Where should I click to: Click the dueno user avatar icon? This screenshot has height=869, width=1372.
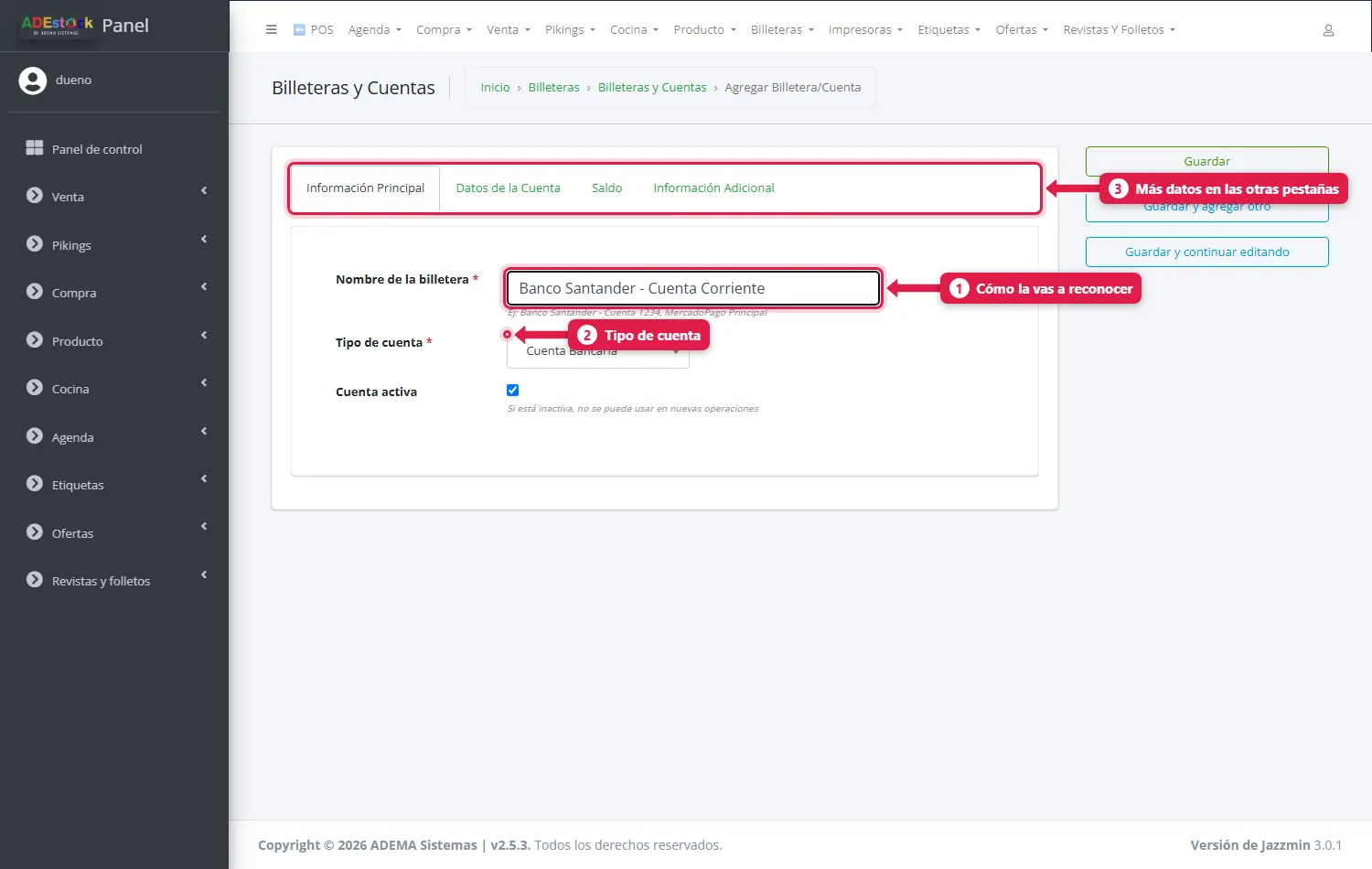[x=33, y=80]
